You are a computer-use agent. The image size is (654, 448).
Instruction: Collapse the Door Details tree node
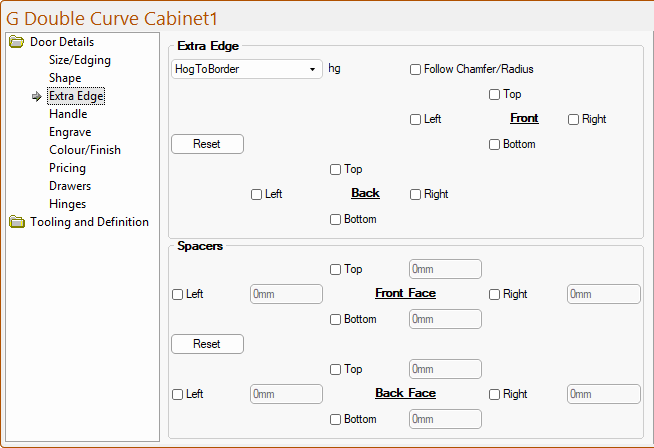coord(62,42)
